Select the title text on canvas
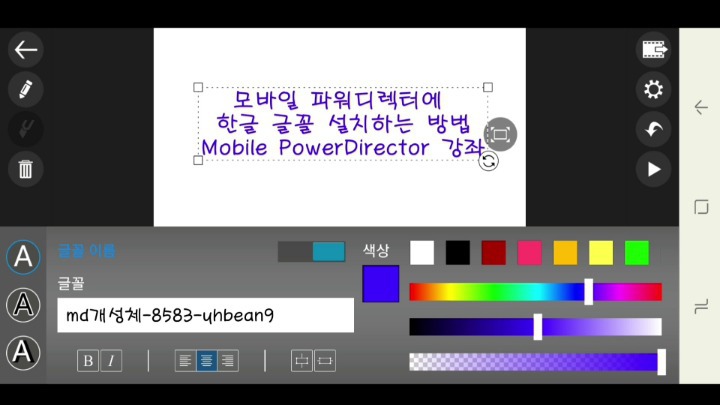Image resolution: width=720 pixels, height=405 pixels. 343,124
